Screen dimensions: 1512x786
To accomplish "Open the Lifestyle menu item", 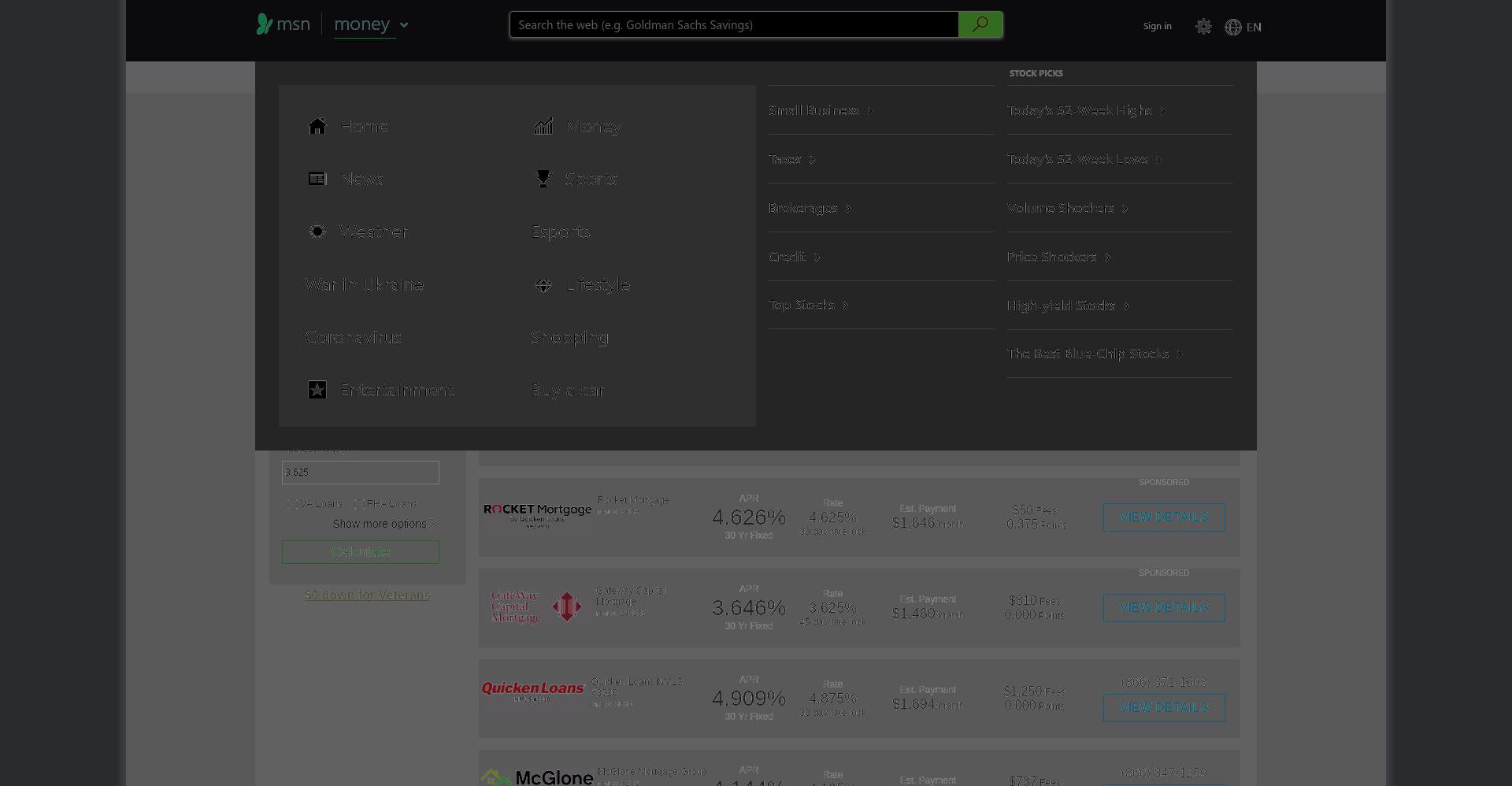I will [x=598, y=284].
